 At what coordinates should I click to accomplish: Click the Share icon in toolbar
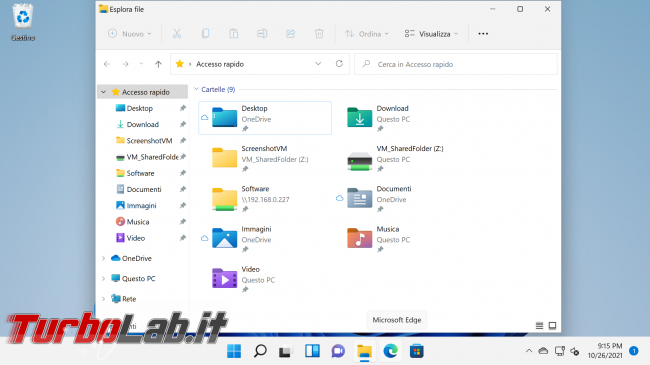[291, 34]
